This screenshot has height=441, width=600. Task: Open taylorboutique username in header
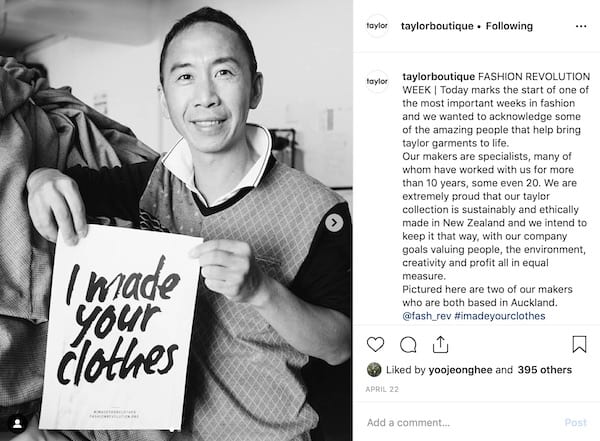tap(437, 26)
